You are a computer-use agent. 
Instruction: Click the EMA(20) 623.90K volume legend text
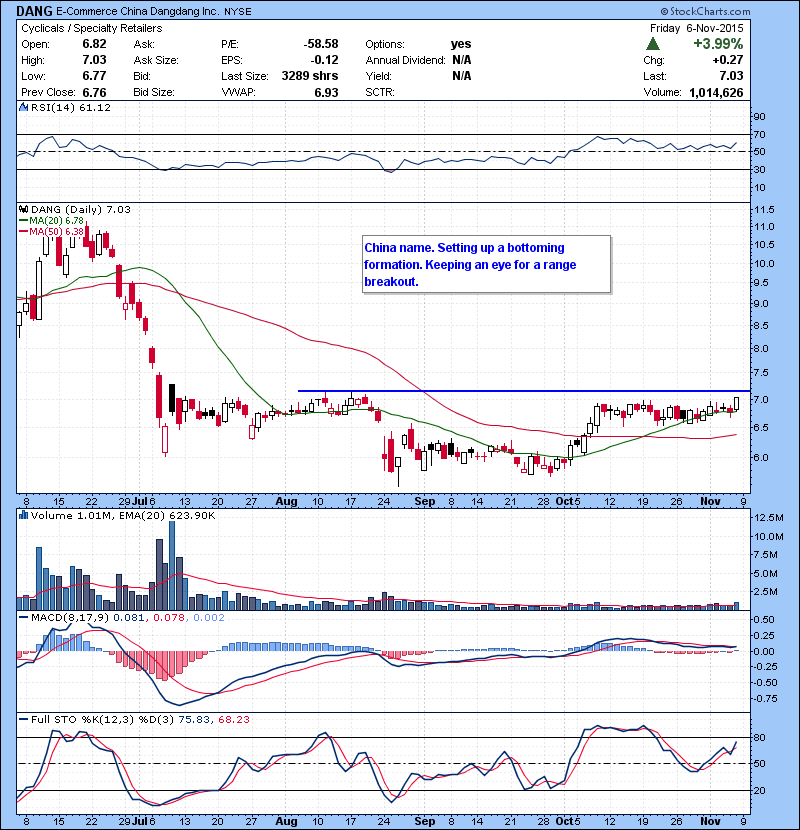pyautogui.click(x=167, y=515)
